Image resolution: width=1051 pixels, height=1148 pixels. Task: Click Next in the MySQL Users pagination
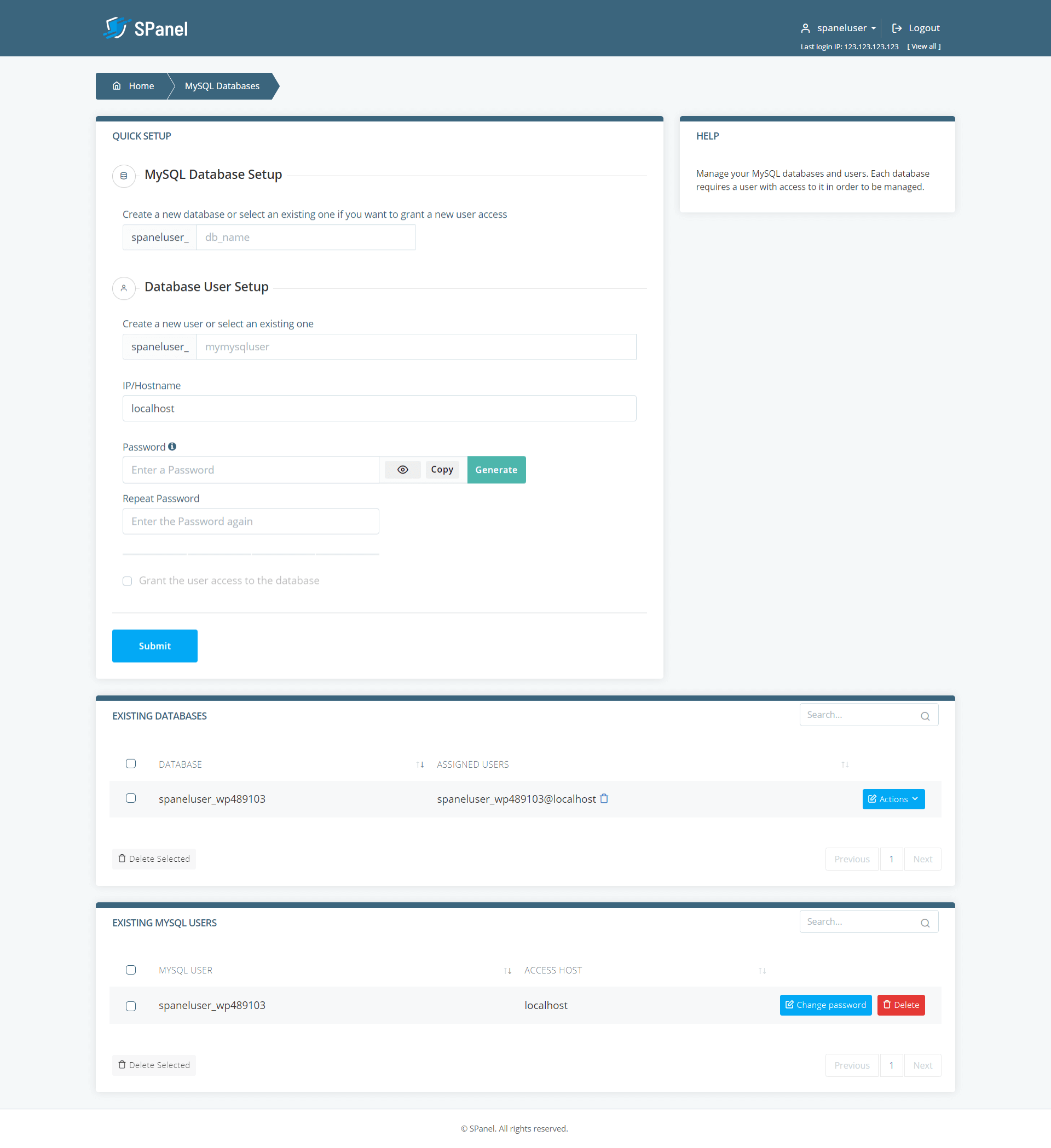(x=923, y=1065)
